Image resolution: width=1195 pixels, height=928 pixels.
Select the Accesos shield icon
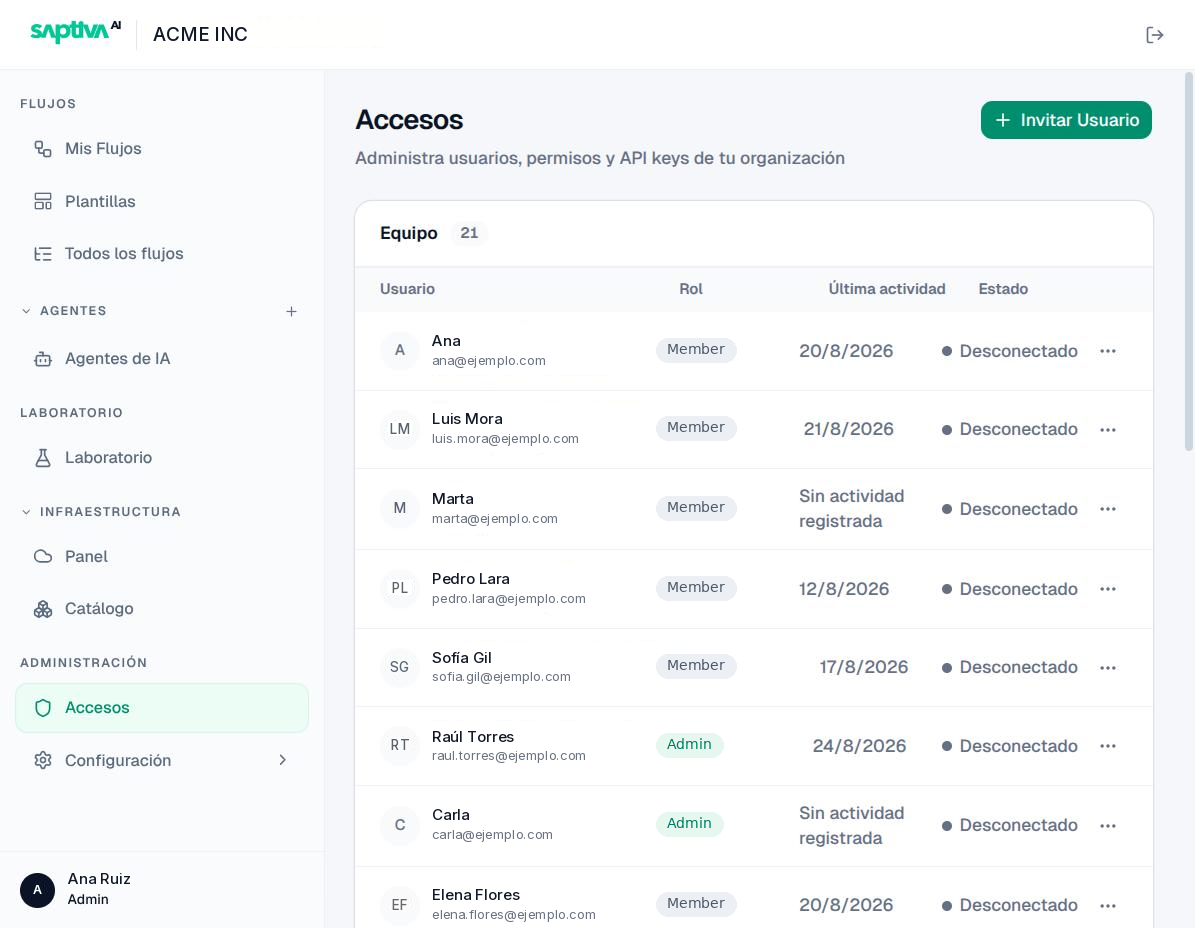(43, 708)
